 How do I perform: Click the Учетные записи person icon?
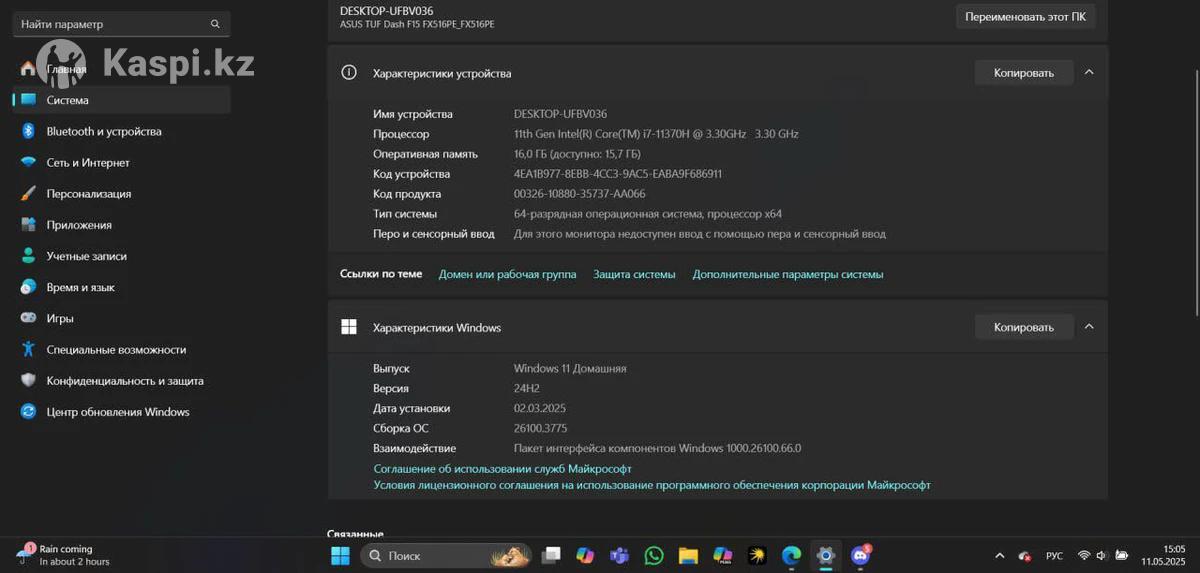click(x=28, y=256)
